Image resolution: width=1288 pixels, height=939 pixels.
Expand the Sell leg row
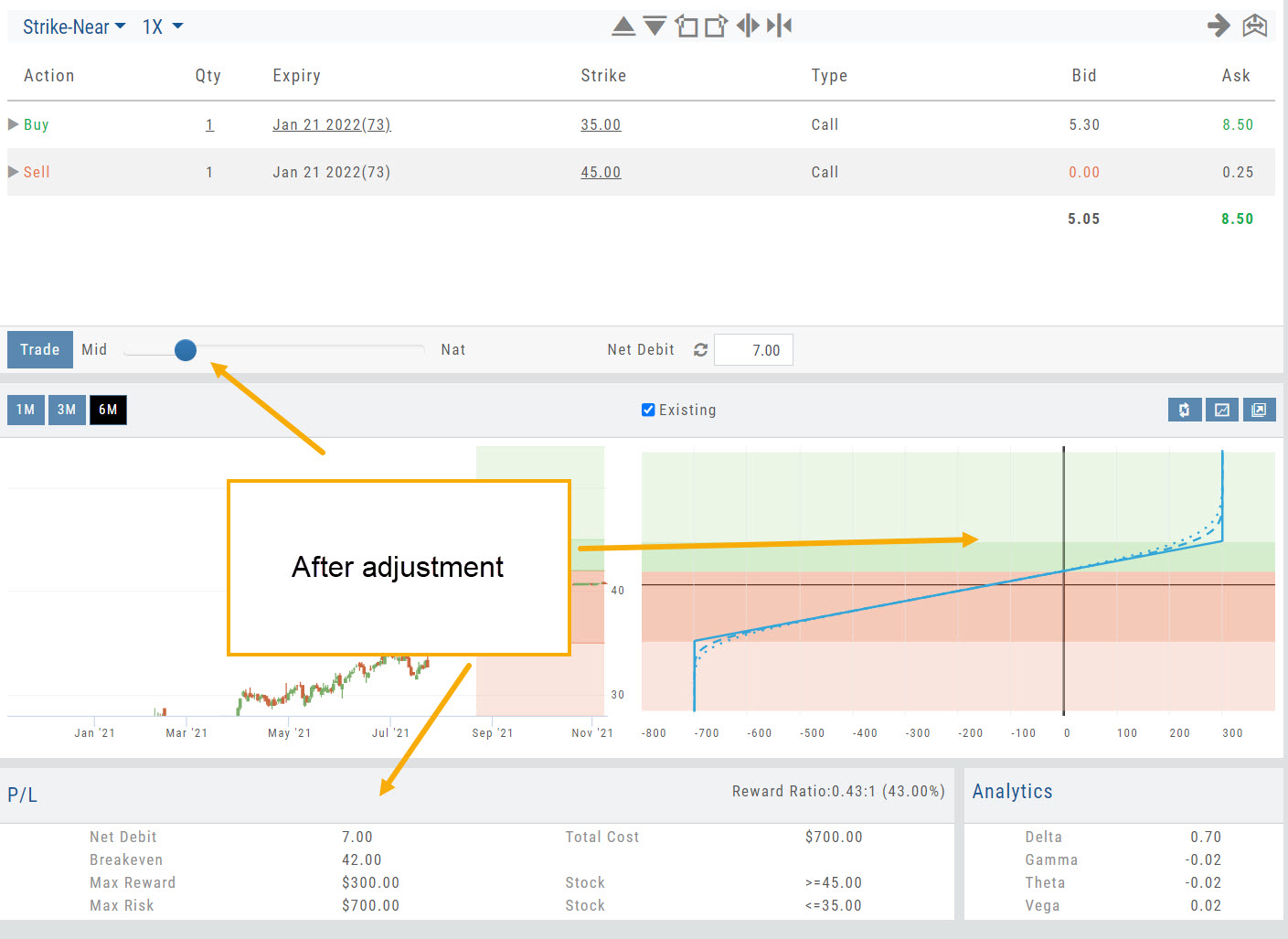[14, 172]
